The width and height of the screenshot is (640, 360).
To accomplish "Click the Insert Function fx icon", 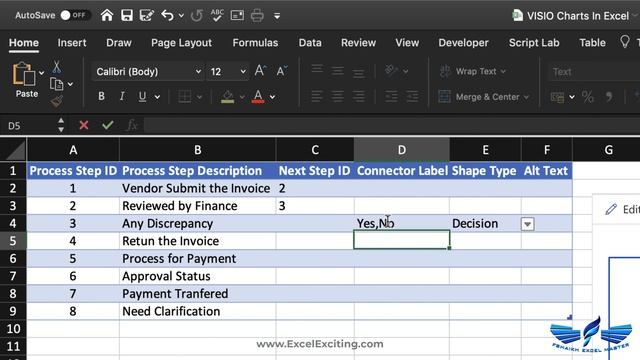I will (131, 125).
